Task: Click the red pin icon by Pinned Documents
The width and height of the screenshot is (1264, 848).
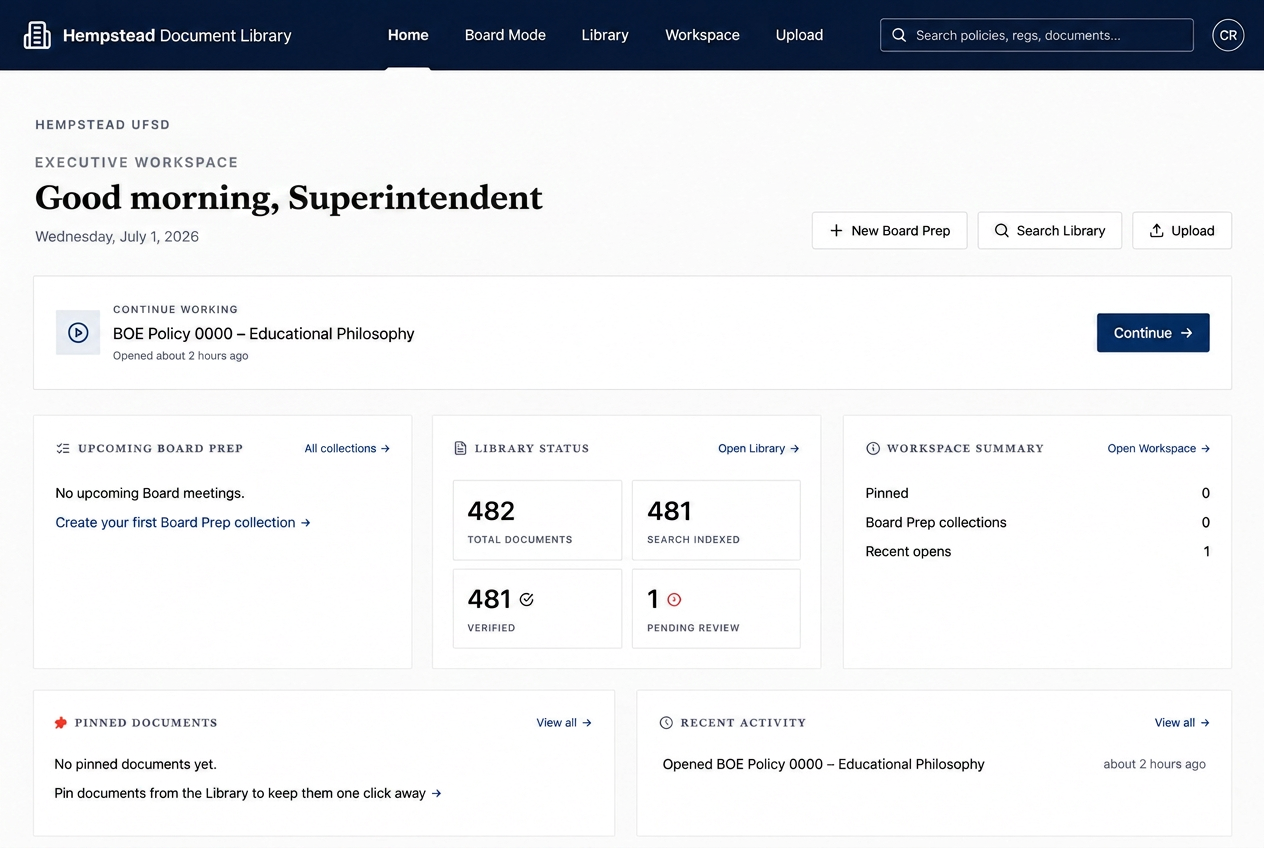Action: (x=61, y=722)
